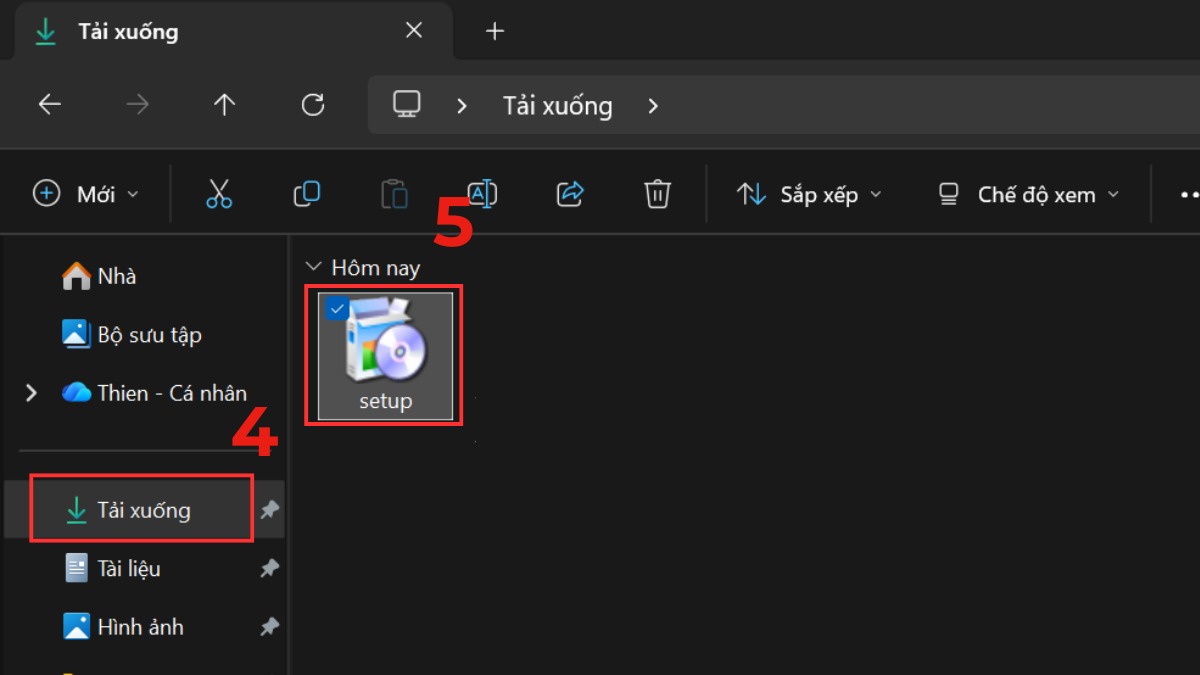Open the Sắp xếp sort dropdown
1200x675 pixels.
coord(810,194)
